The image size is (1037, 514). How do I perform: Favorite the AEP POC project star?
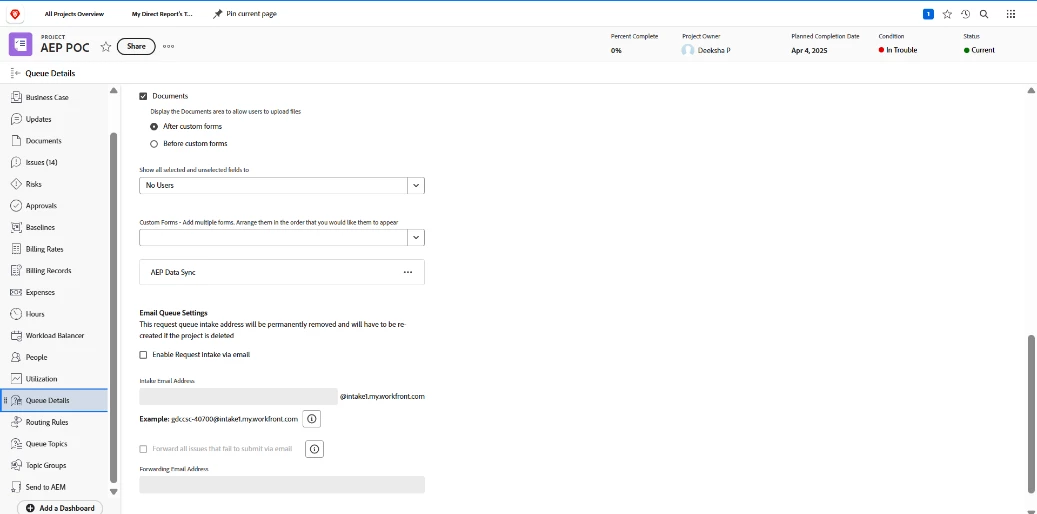[105, 46]
